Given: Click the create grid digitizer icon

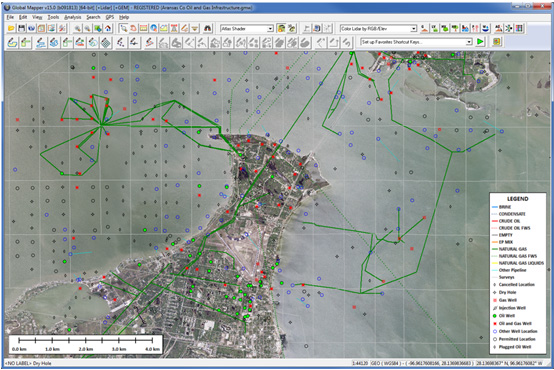Looking at the screenshot, I should 106,42.
